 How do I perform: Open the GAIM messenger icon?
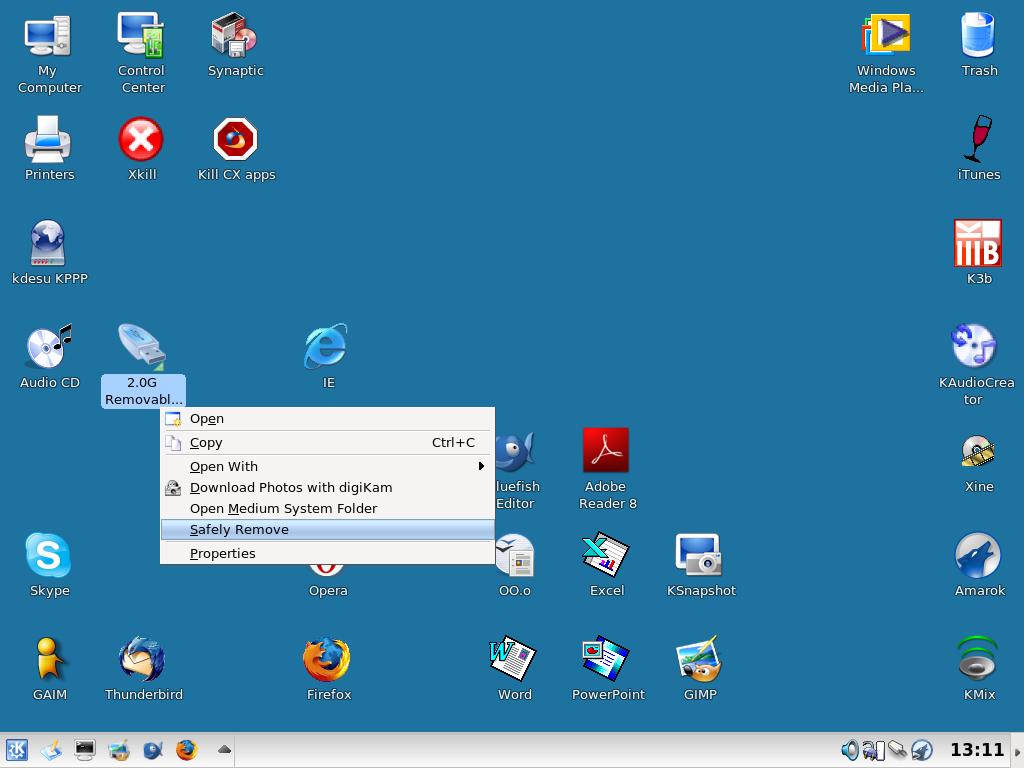[49, 659]
